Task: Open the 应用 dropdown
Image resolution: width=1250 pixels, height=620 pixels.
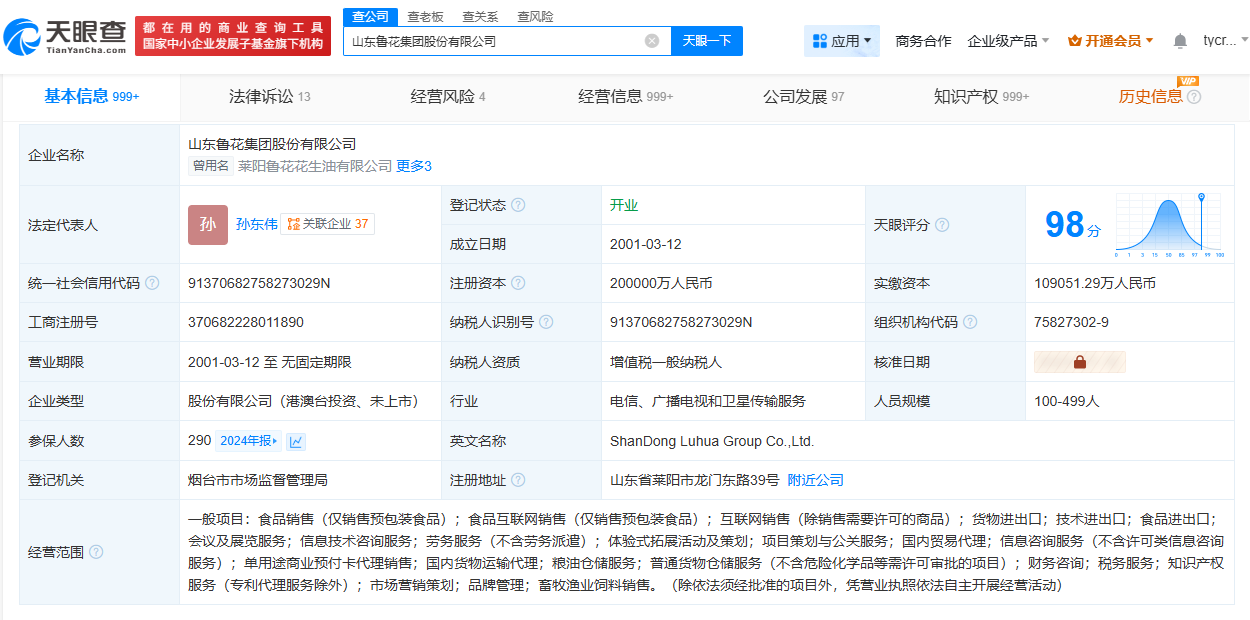Action: 842,41
